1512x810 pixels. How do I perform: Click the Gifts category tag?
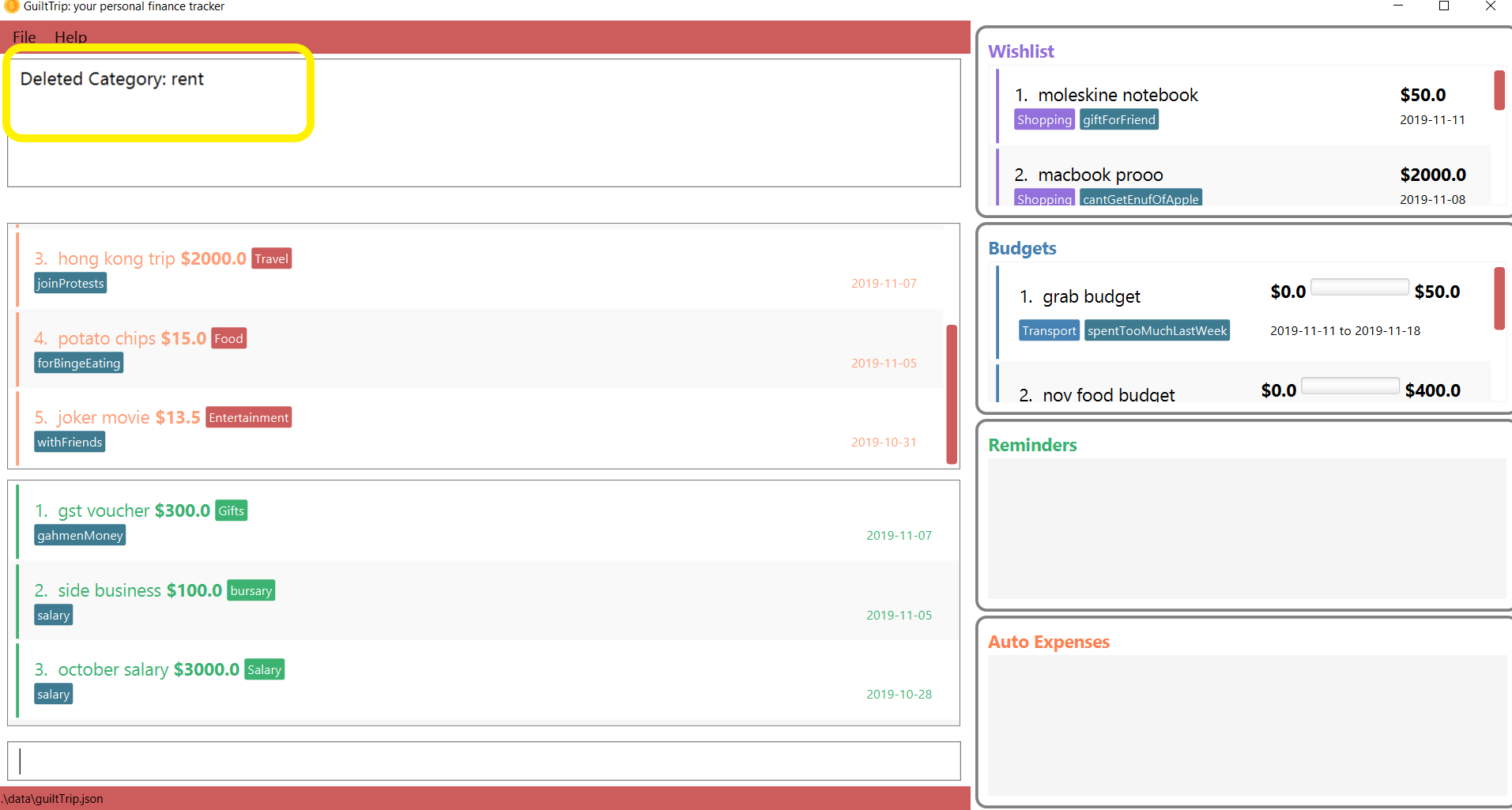tap(231, 510)
